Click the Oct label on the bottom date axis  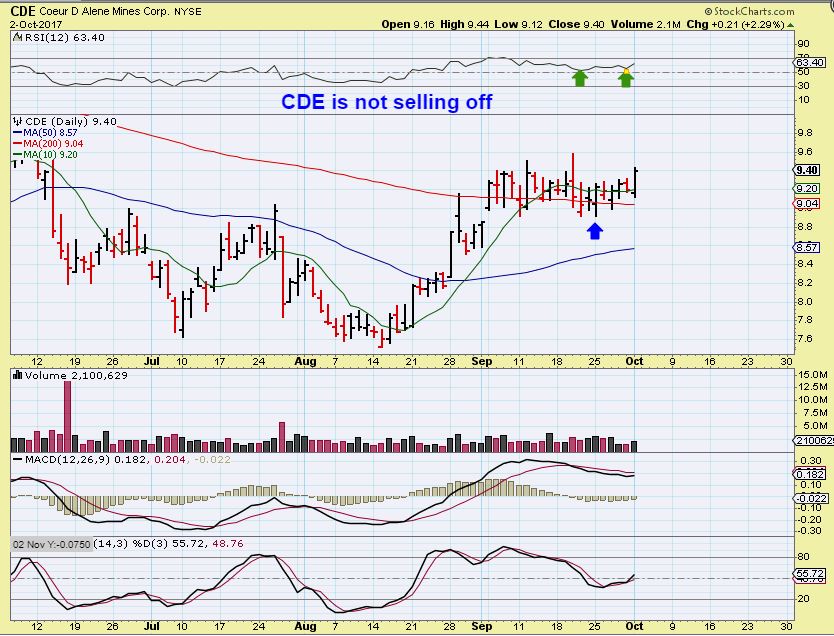pyautogui.click(x=634, y=626)
